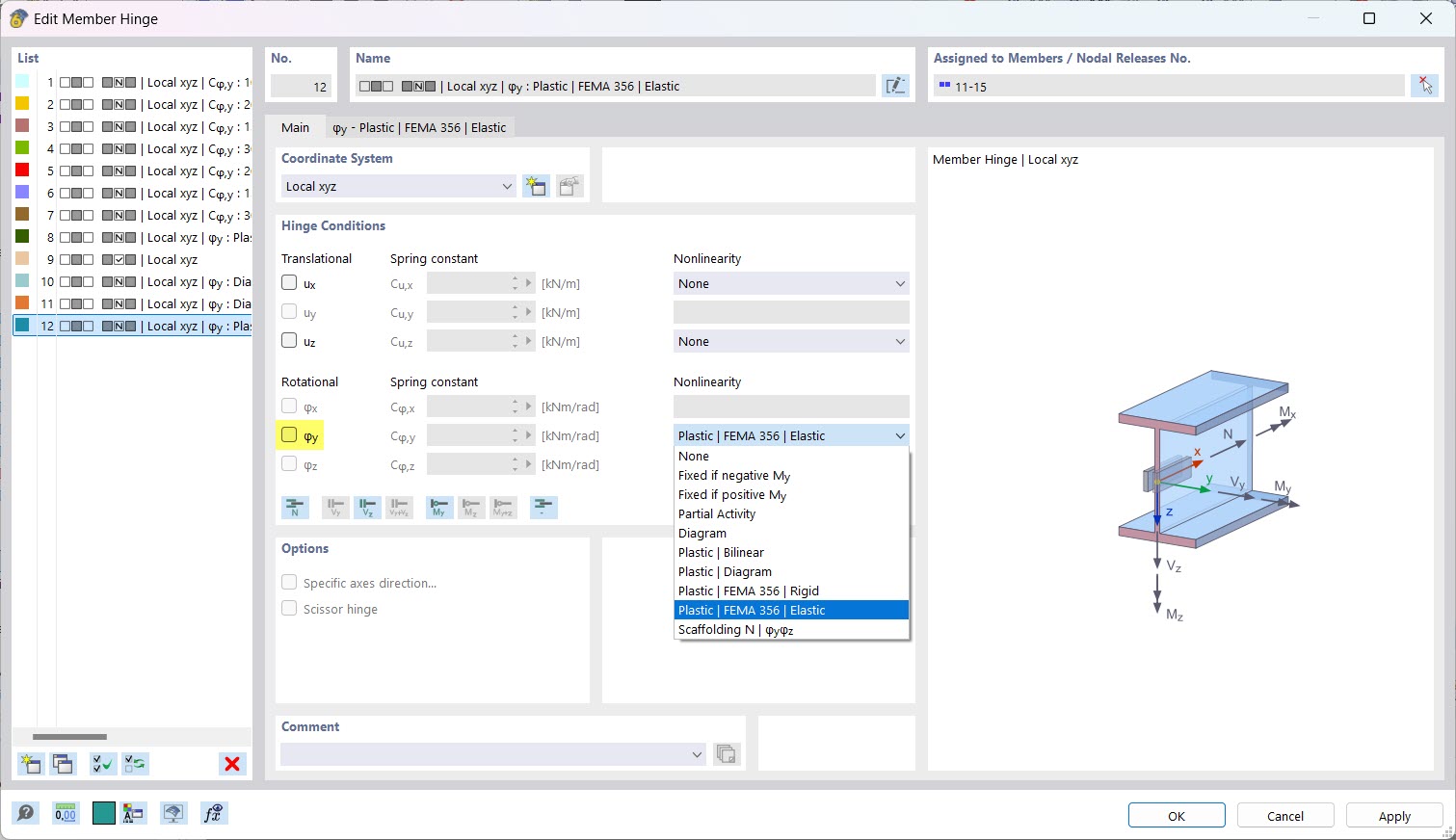Open the edit Name pencil icon
The image size is (1456, 840).
click(895, 85)
